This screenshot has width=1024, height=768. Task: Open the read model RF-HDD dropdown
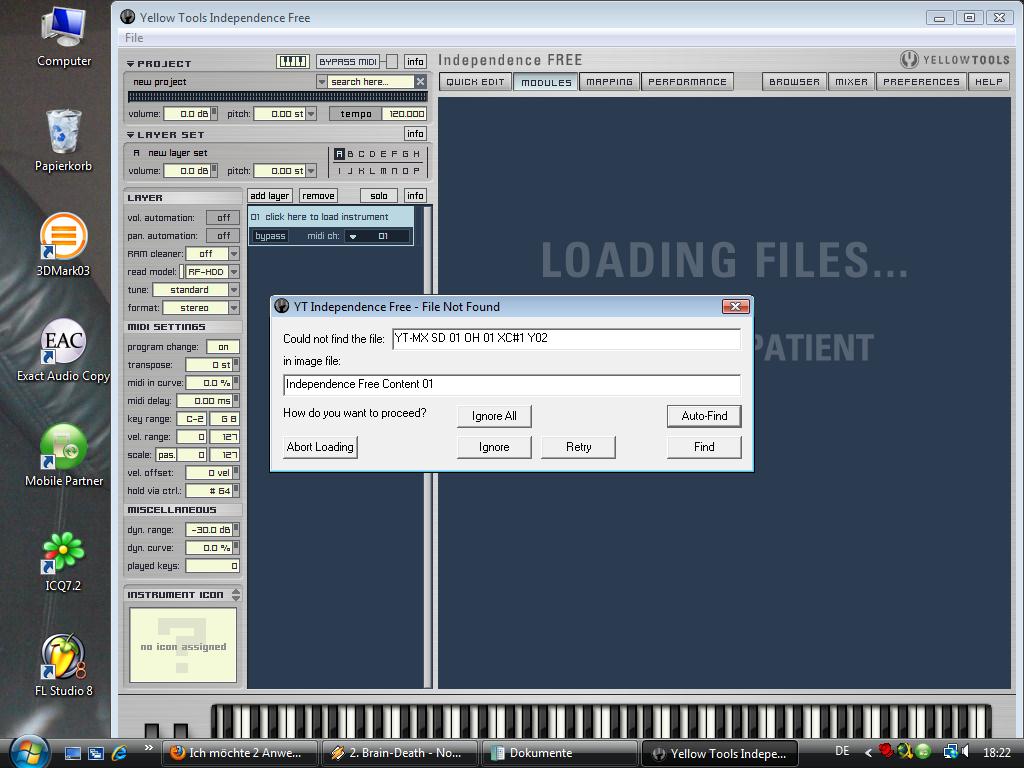[234, 272]
